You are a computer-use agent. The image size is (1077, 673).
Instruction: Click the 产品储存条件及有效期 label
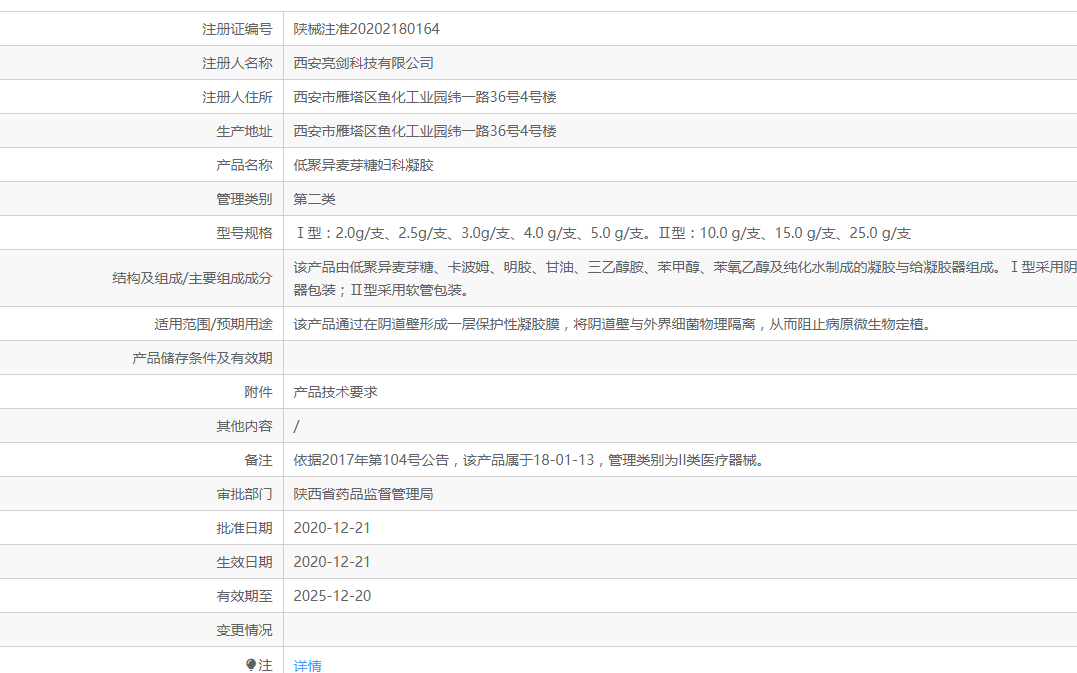[202, 358]
